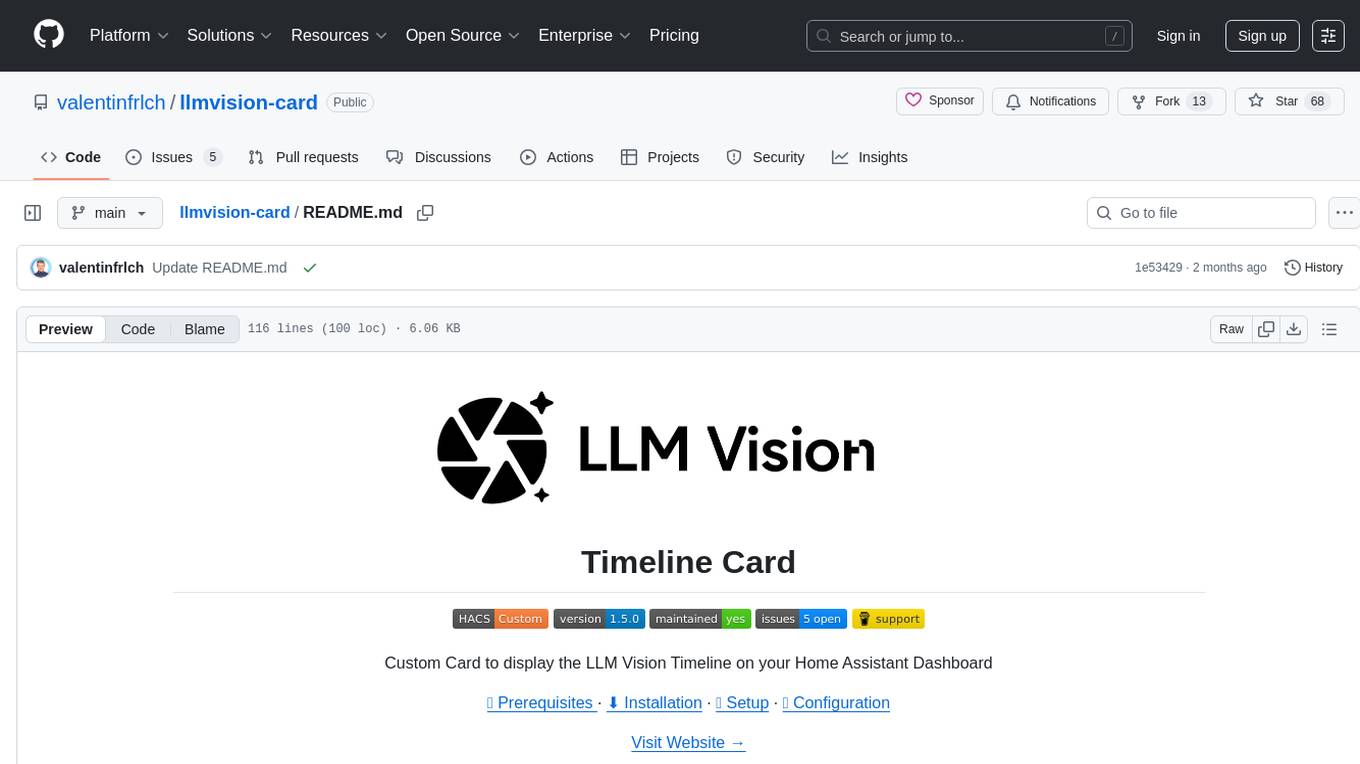Click the llmvision-card breadcrumb link
The image size is (1360, 764).
[234, 212]
